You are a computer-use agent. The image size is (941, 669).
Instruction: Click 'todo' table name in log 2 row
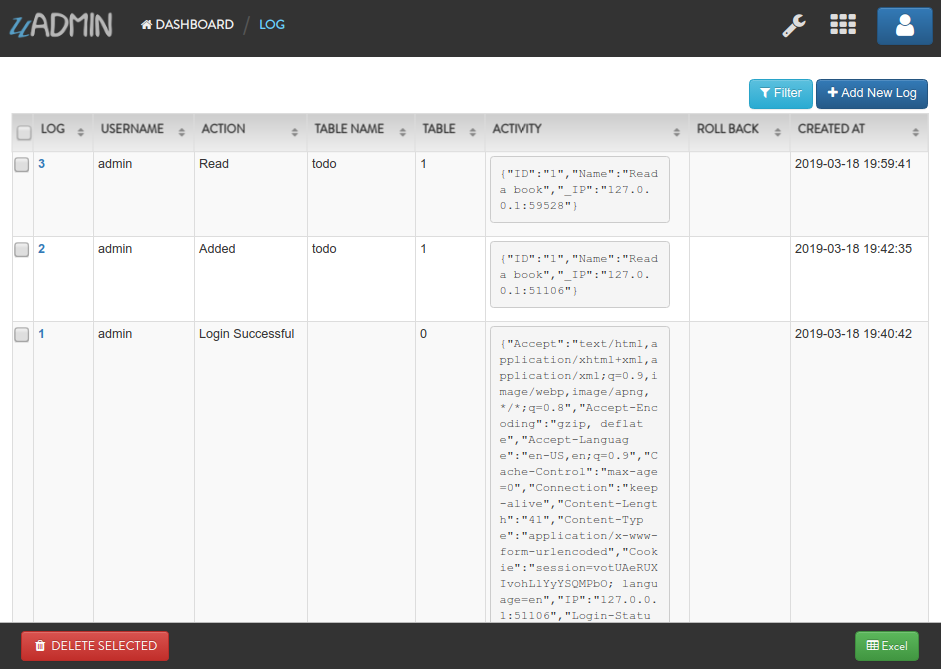coord(324,249)
